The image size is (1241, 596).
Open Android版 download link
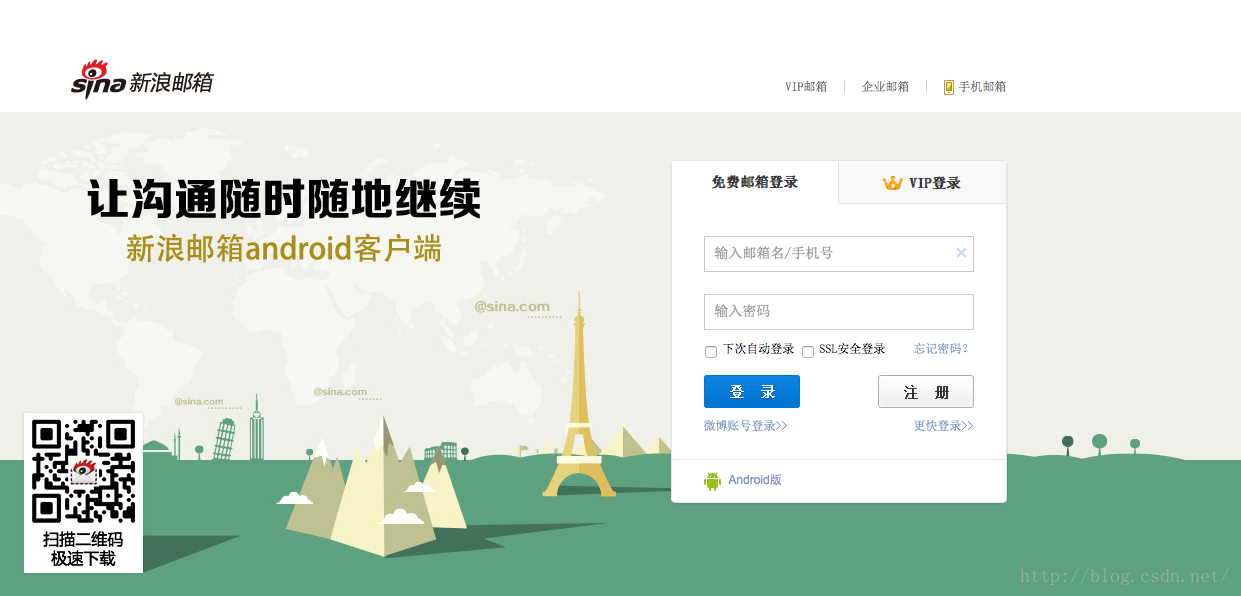[x=755, y=480]
